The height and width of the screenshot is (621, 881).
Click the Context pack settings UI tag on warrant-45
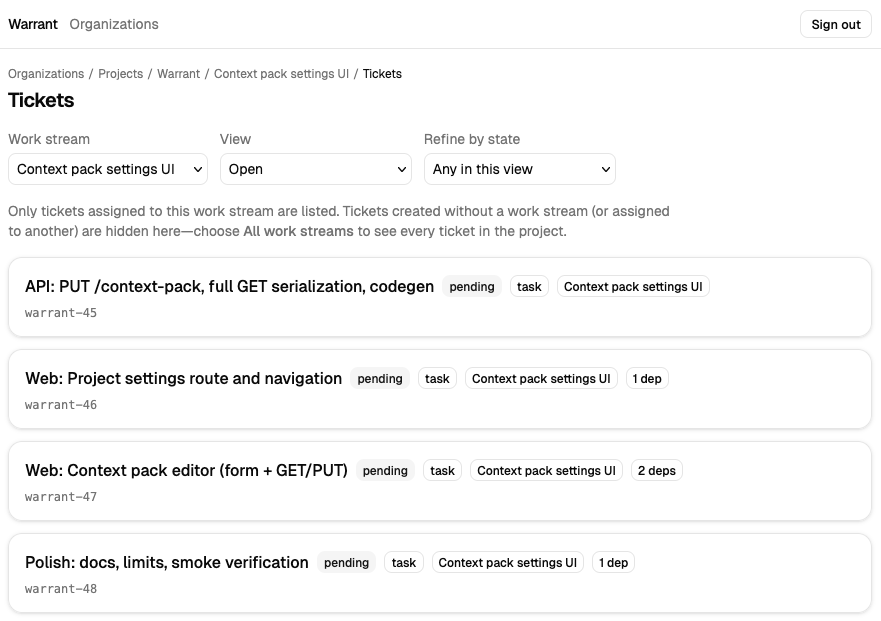pyautogui.click(x=633, y=286)
